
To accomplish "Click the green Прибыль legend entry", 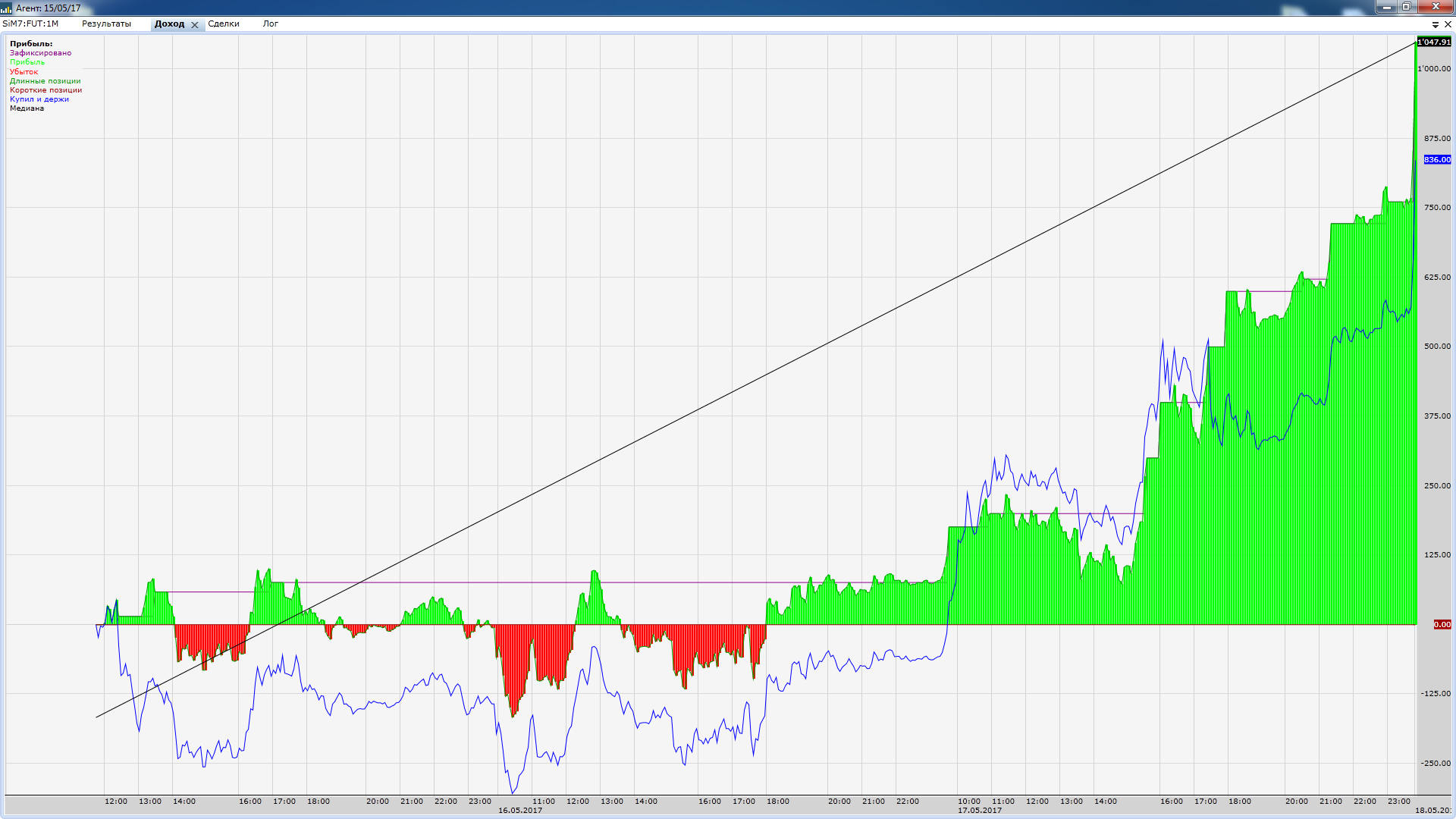I will point(27,62).
